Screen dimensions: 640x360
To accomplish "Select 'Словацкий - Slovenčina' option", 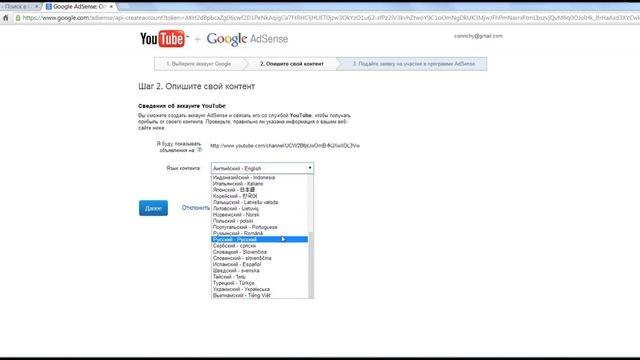I will click(260, 252).
